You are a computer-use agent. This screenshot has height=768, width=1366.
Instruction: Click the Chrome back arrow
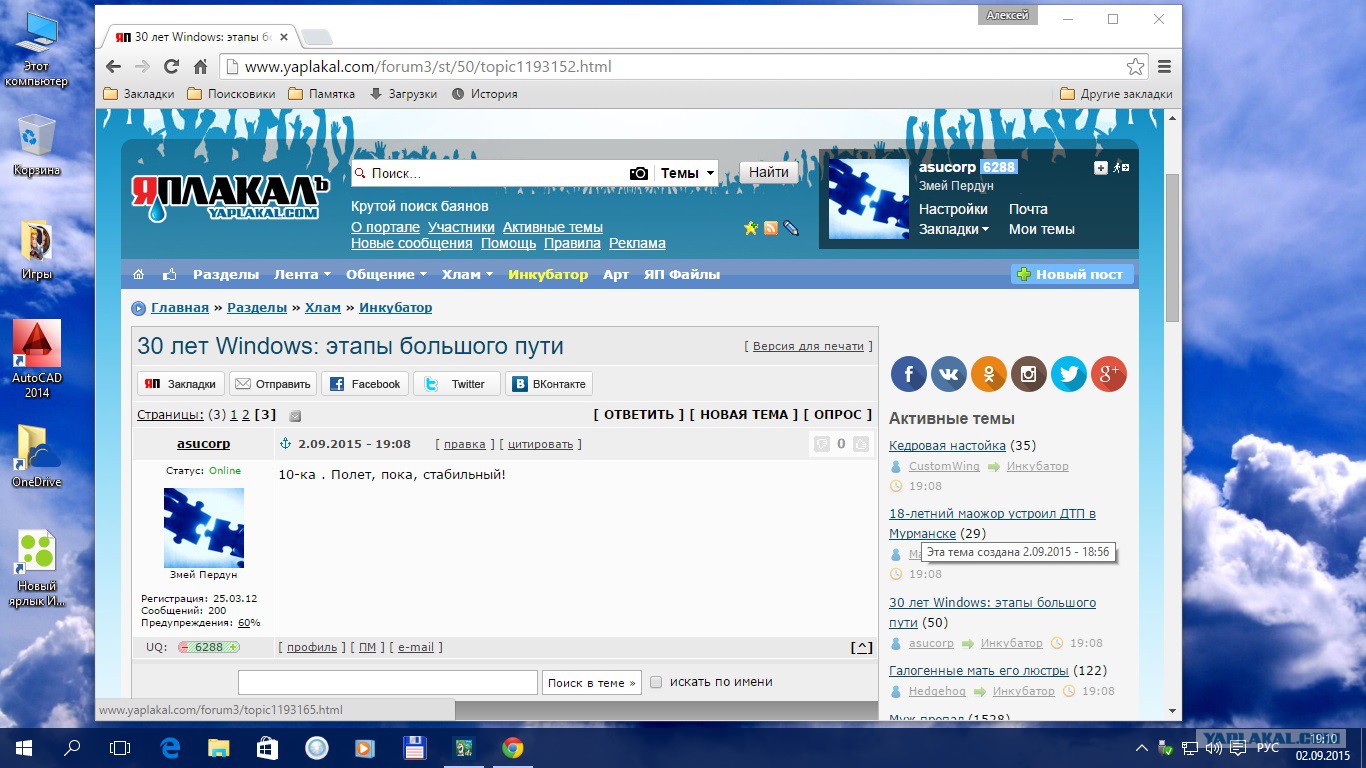click(x=114, y=67)
